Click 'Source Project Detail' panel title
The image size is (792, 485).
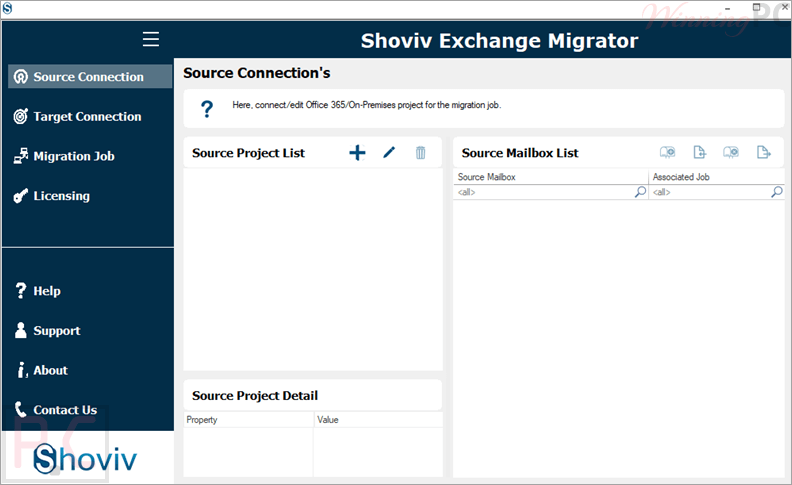coord(255,396)
